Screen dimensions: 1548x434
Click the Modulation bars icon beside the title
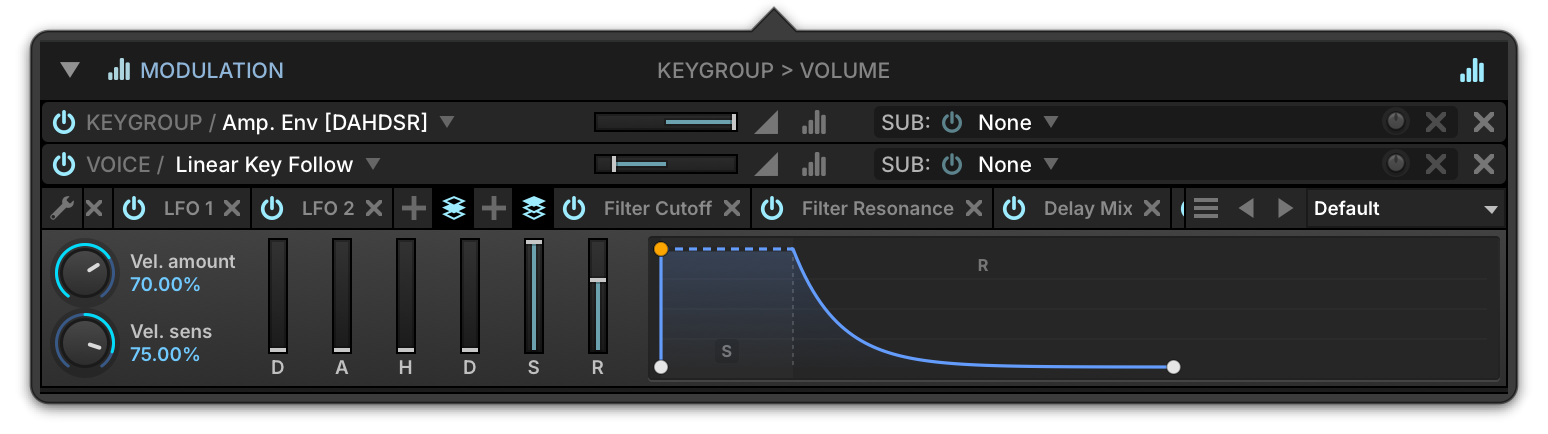tap(119, 69)
